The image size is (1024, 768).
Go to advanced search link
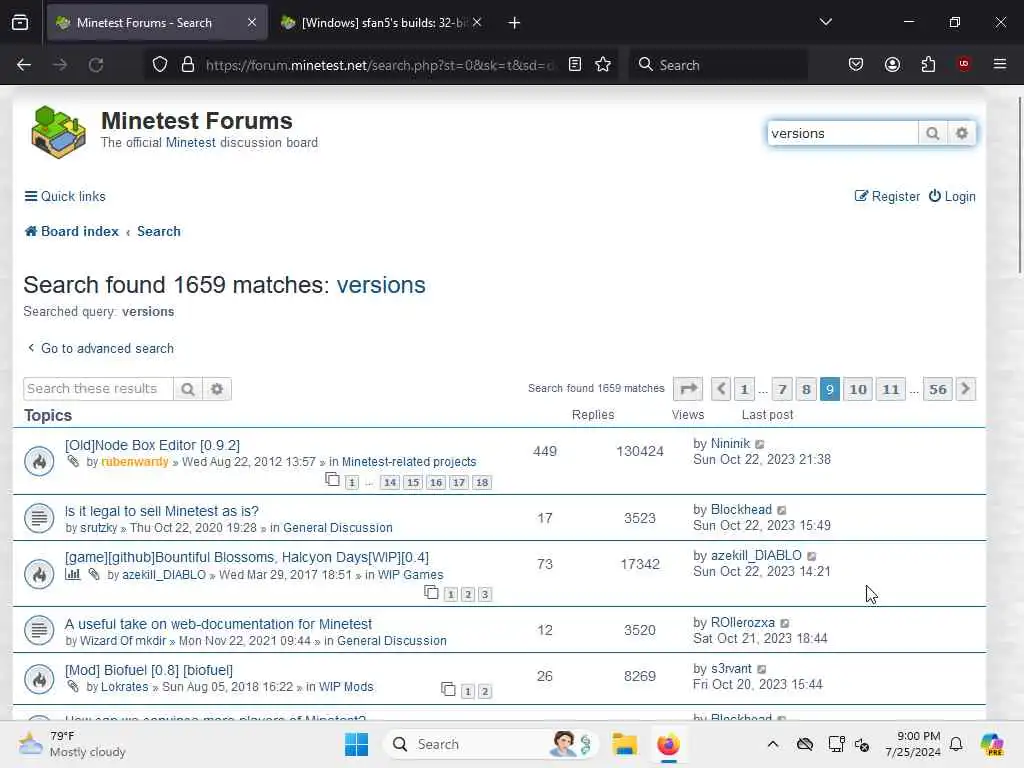(x=101, y=348)
